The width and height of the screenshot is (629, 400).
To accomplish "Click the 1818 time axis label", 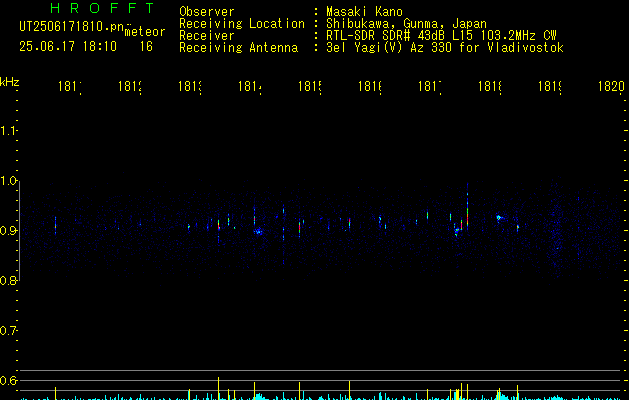I will [490, 86].
